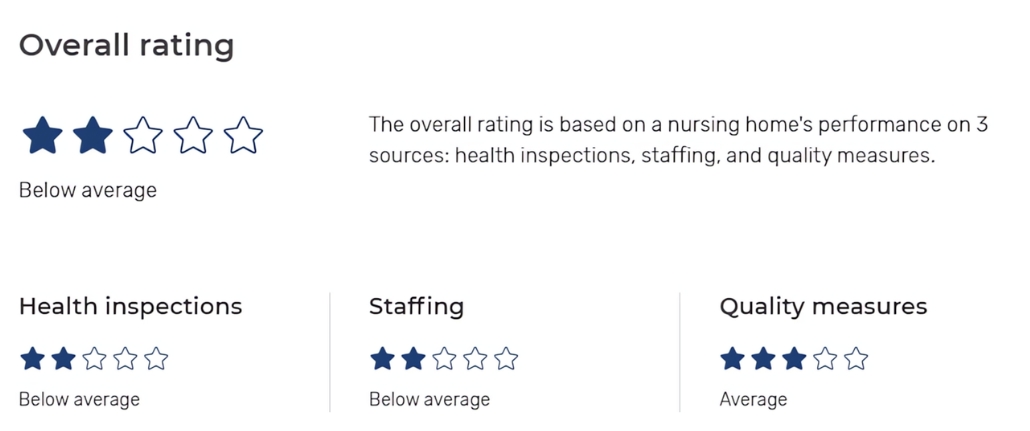This screenshot has width=1030, height=431.
Task: Click the second star under Health inspections
Action: click(x=64, y=359)
